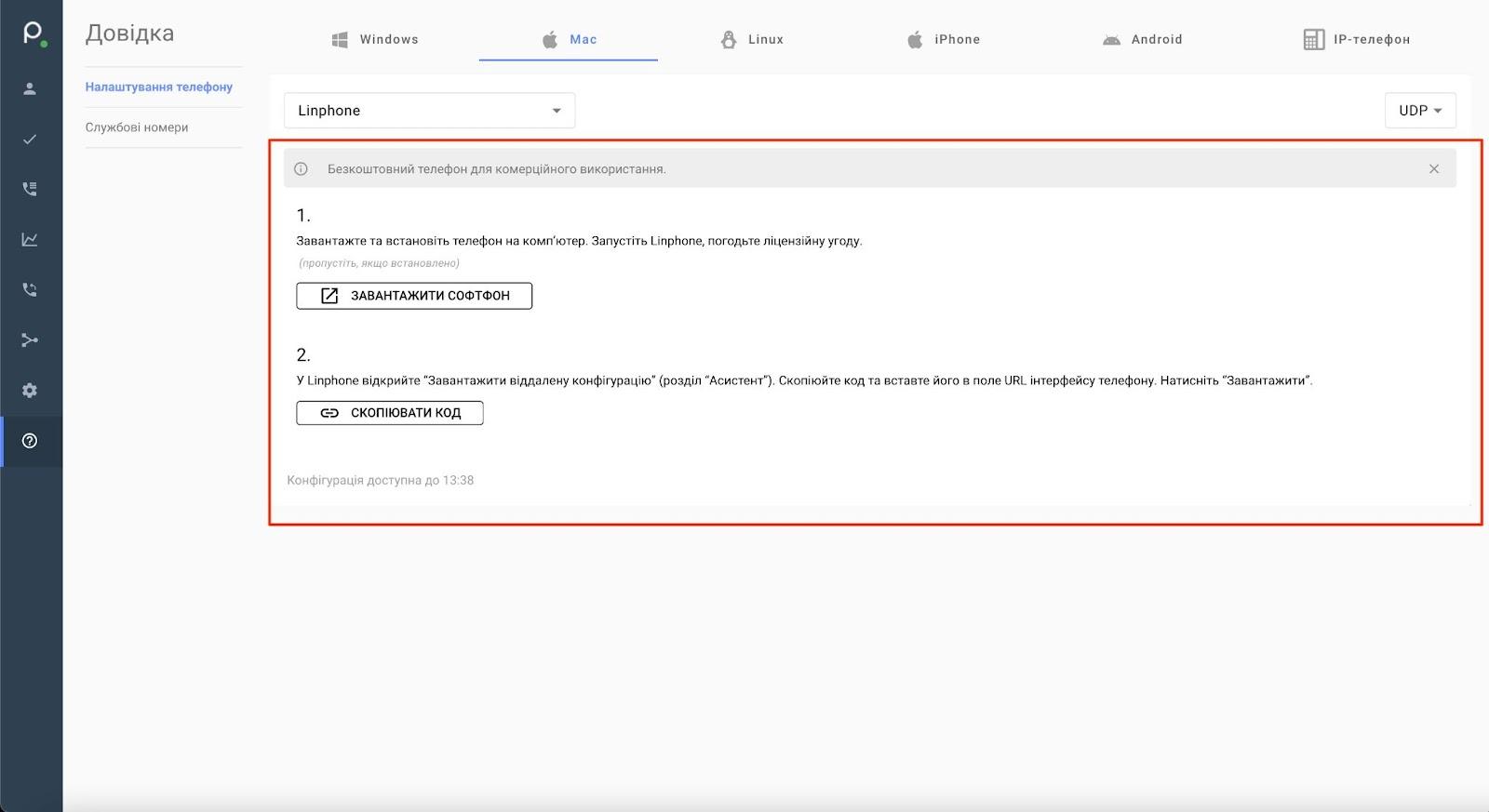Image resolution: width=1489 pixels, height=812 pixels.
Task: Dismiss the free phone info banner
Action: pos(1433,169)
